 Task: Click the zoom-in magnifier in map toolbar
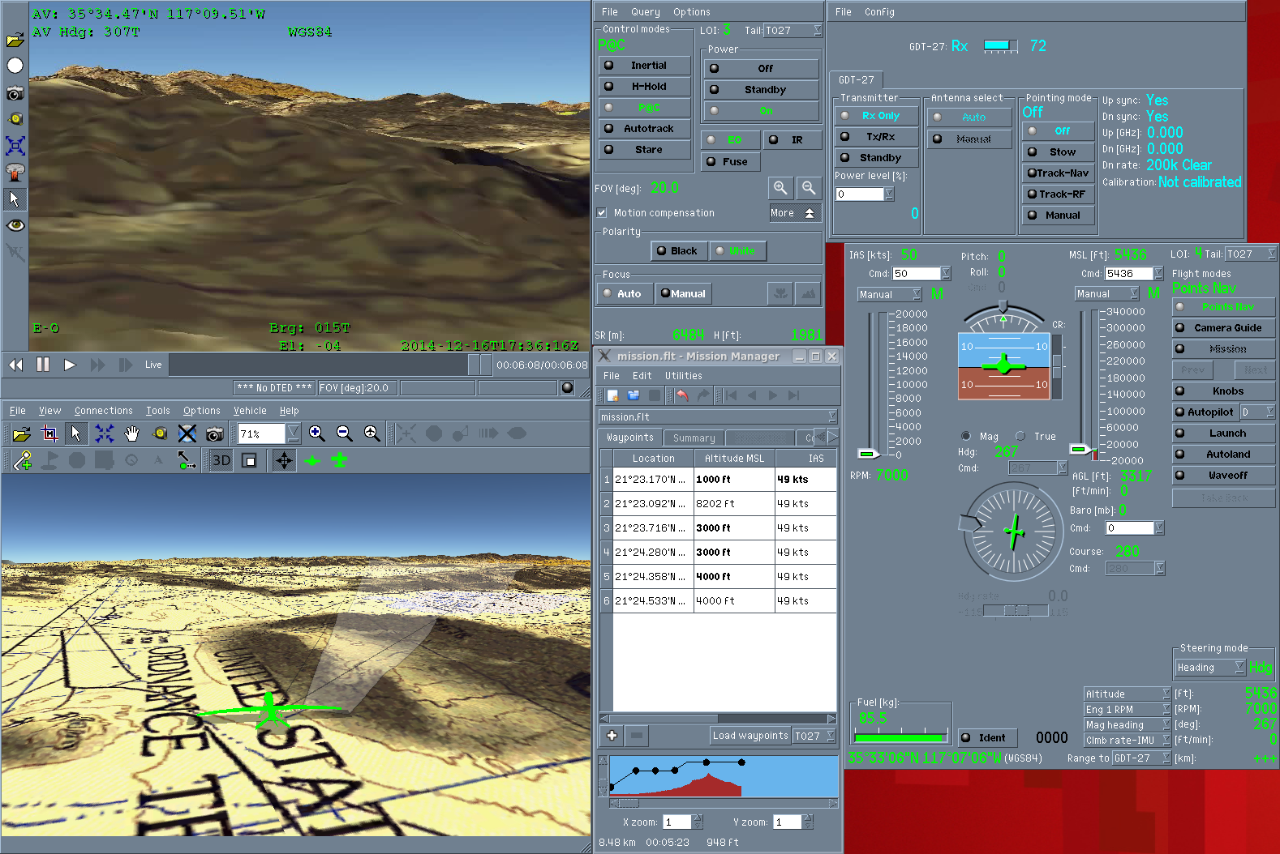coord(317,434)
